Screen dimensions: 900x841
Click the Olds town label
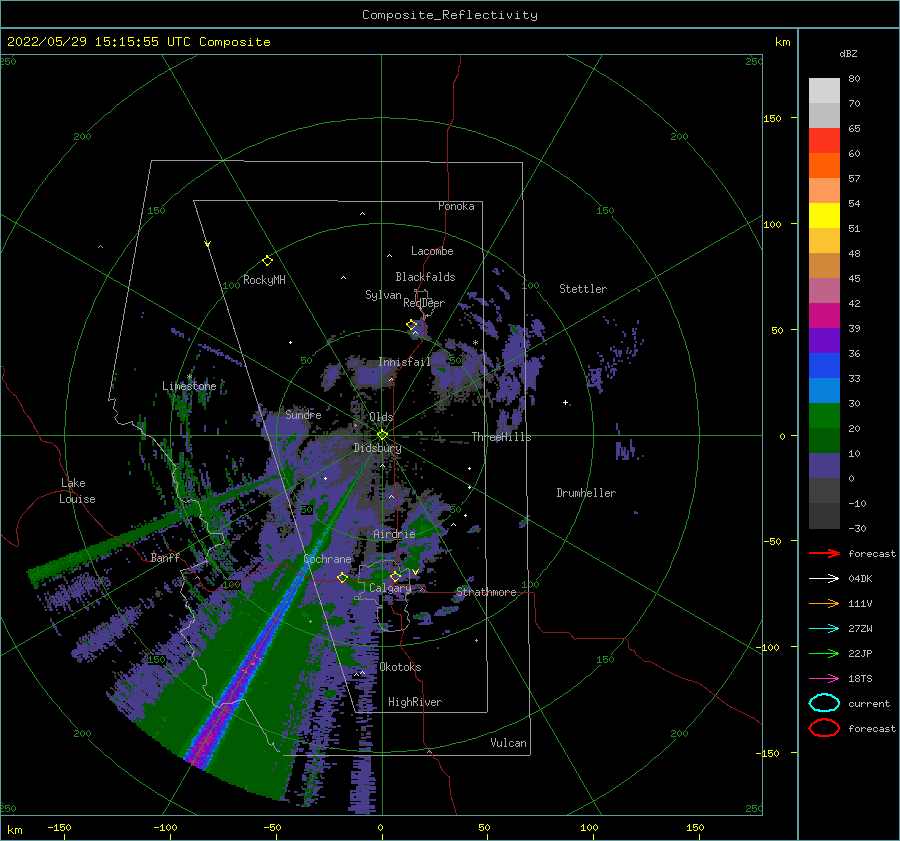pos(381,417)
